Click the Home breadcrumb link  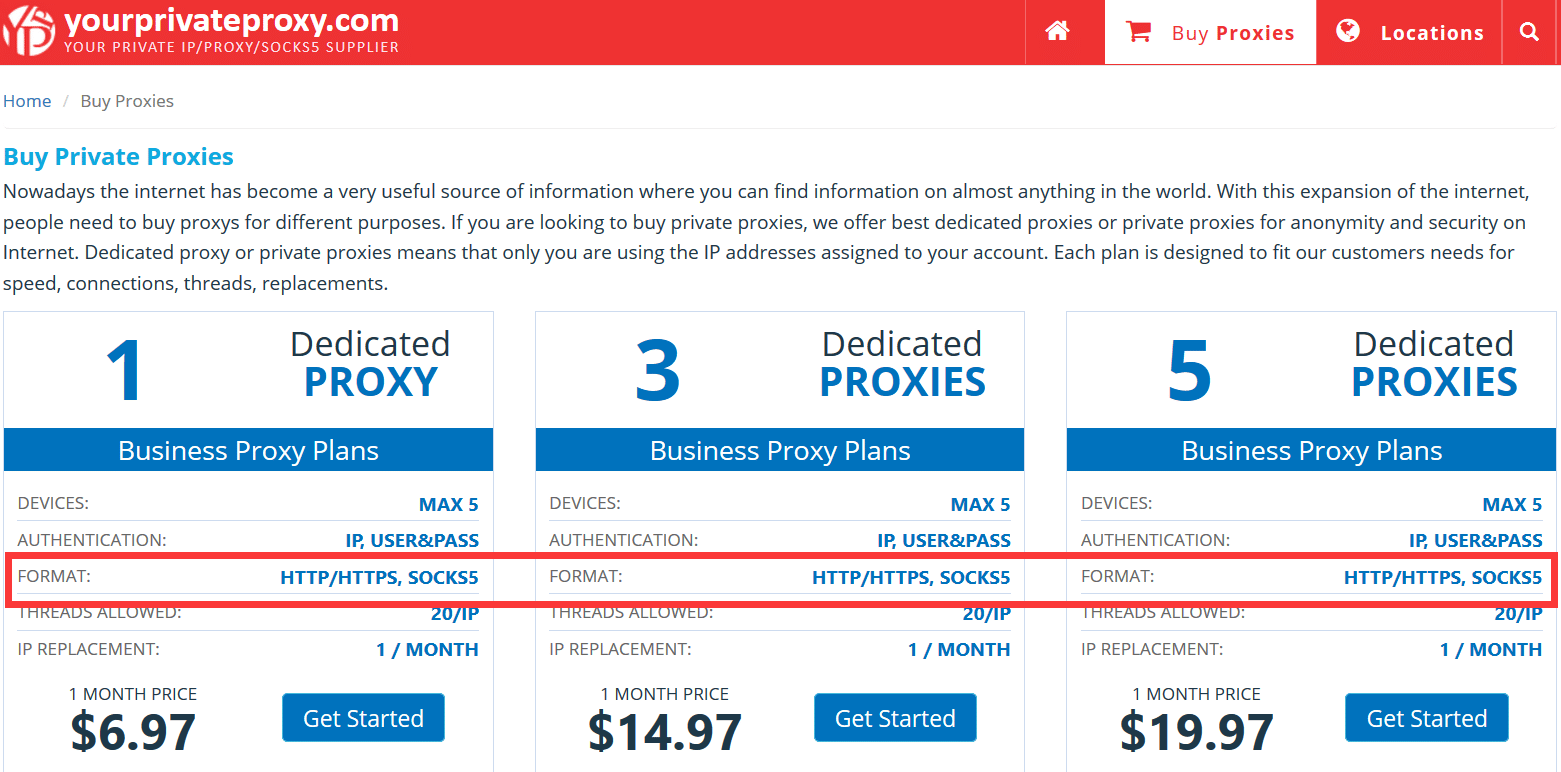(27, 101)
